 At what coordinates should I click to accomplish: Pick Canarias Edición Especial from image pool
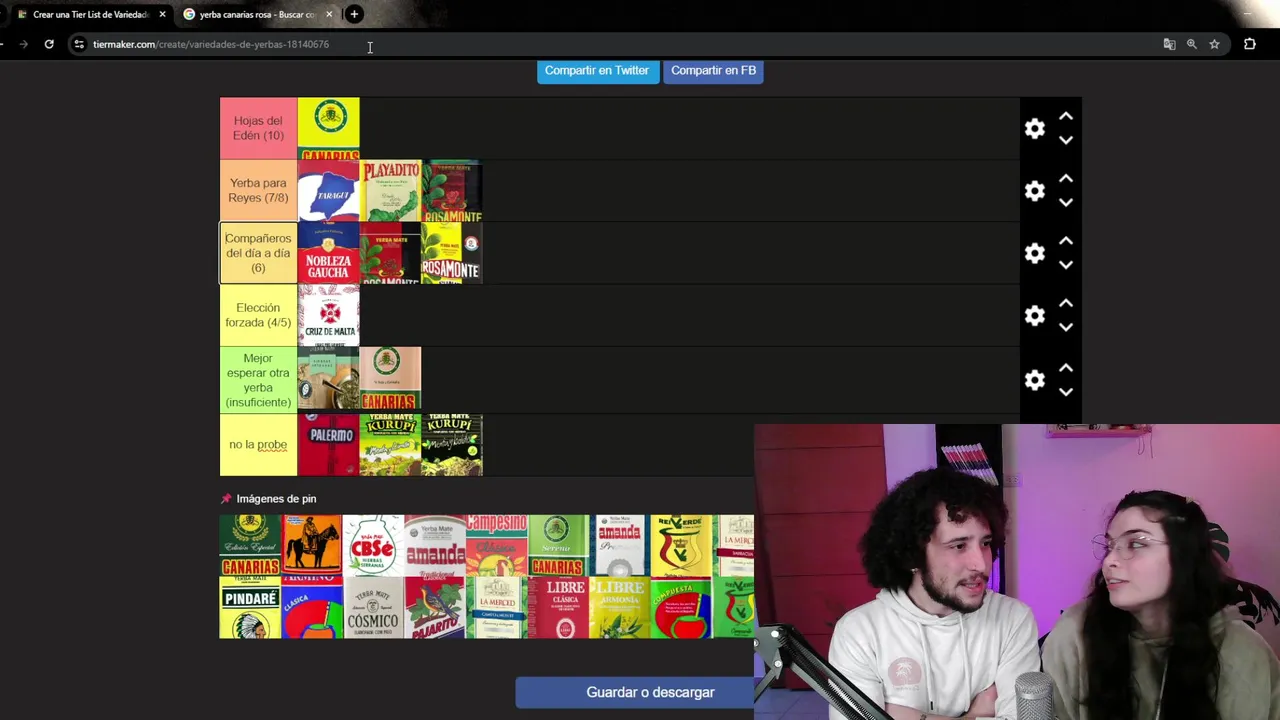click(250, 546)
